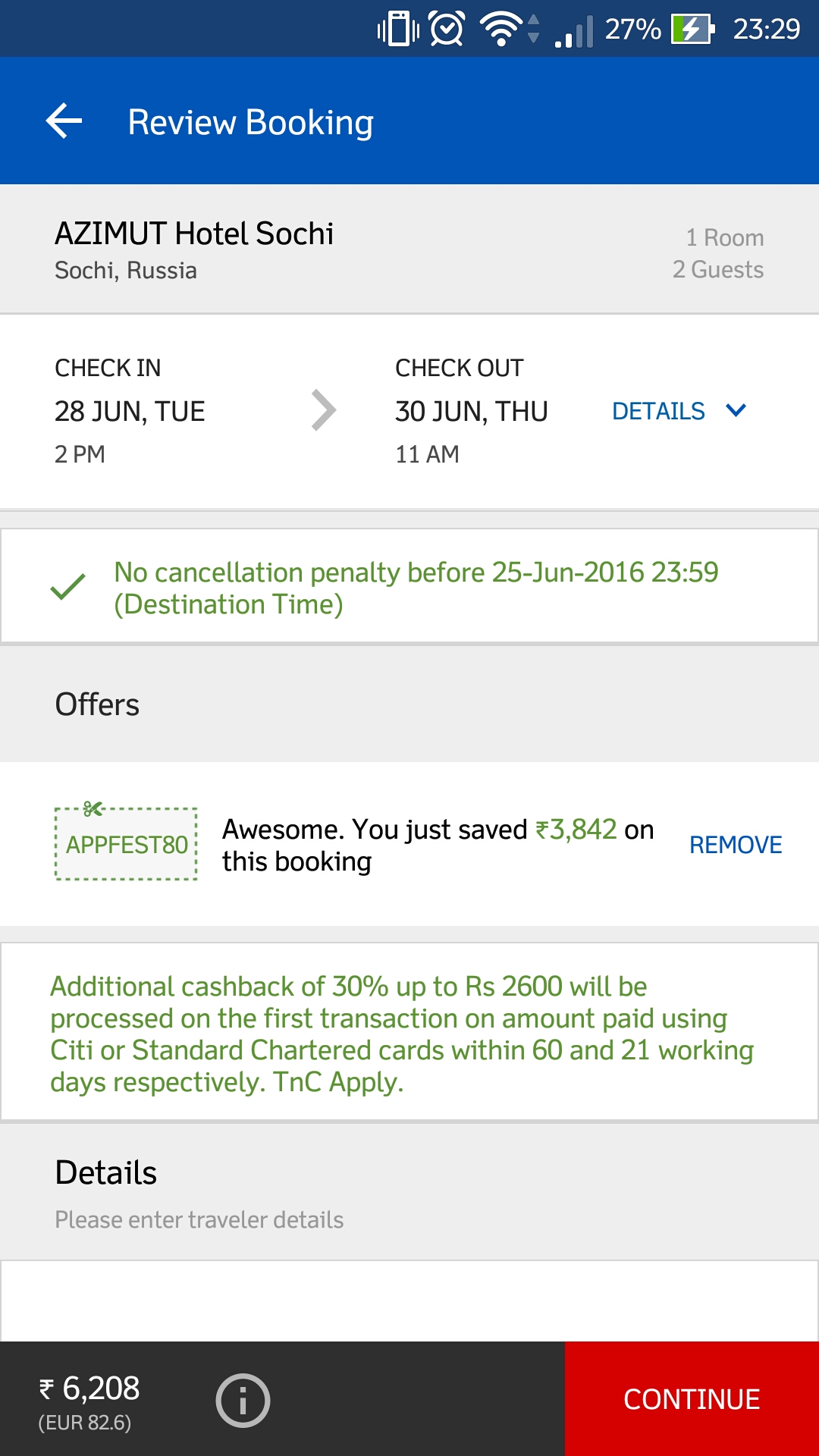This screenshot has height=1456, width=819.
Task: Select the check-out date 30 JUN, THU
Action: (x=471, y=411)
